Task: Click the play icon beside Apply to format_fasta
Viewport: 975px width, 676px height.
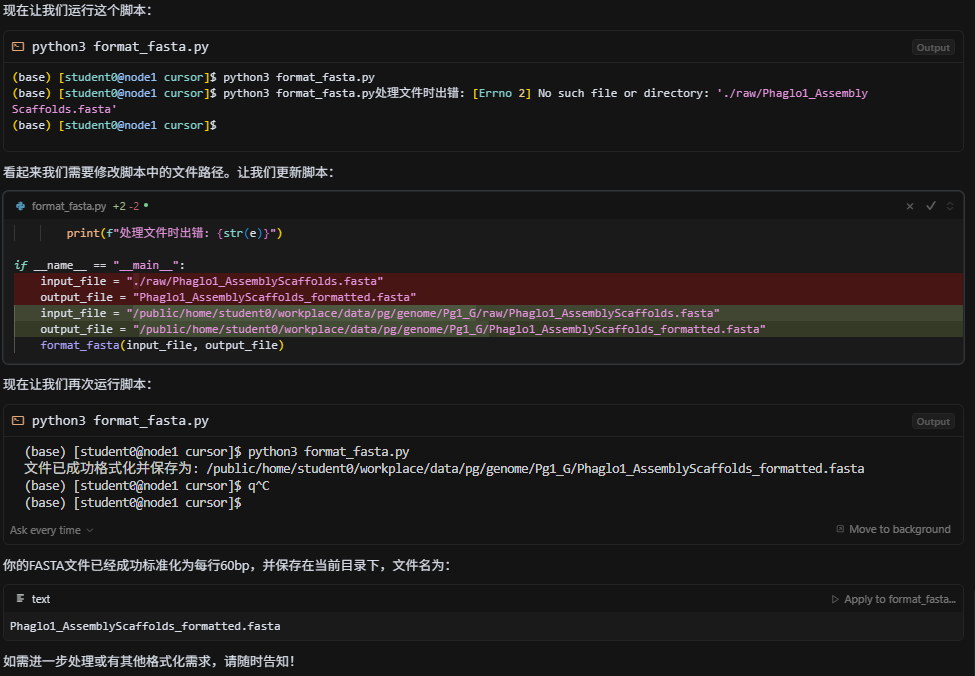Action: (835, 599)
